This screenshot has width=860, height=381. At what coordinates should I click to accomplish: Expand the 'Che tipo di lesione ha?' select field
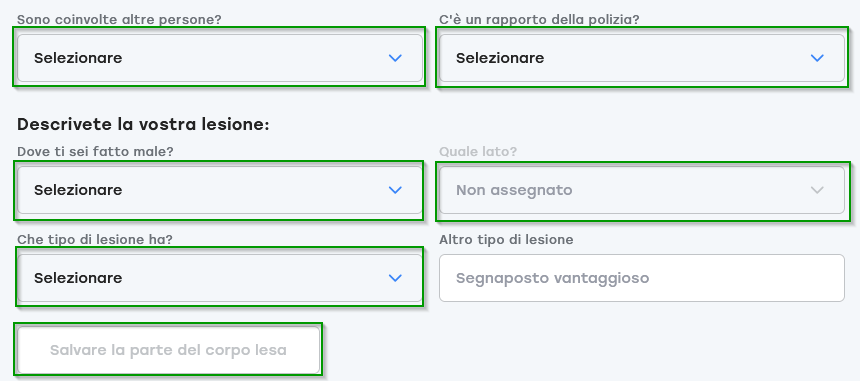[x=220, y=278]
